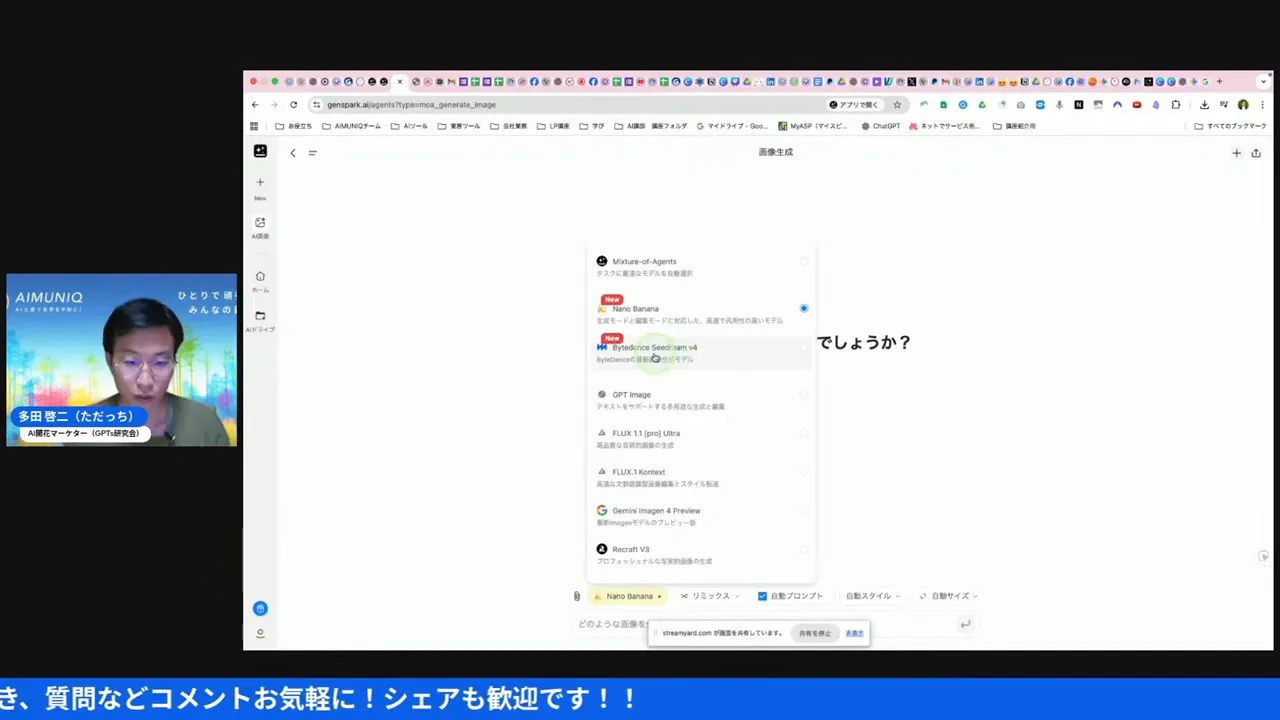Viewport: 1280px width, 720px height.
Task: Select the GPT Image model option
Action: [x=700, y=399]
